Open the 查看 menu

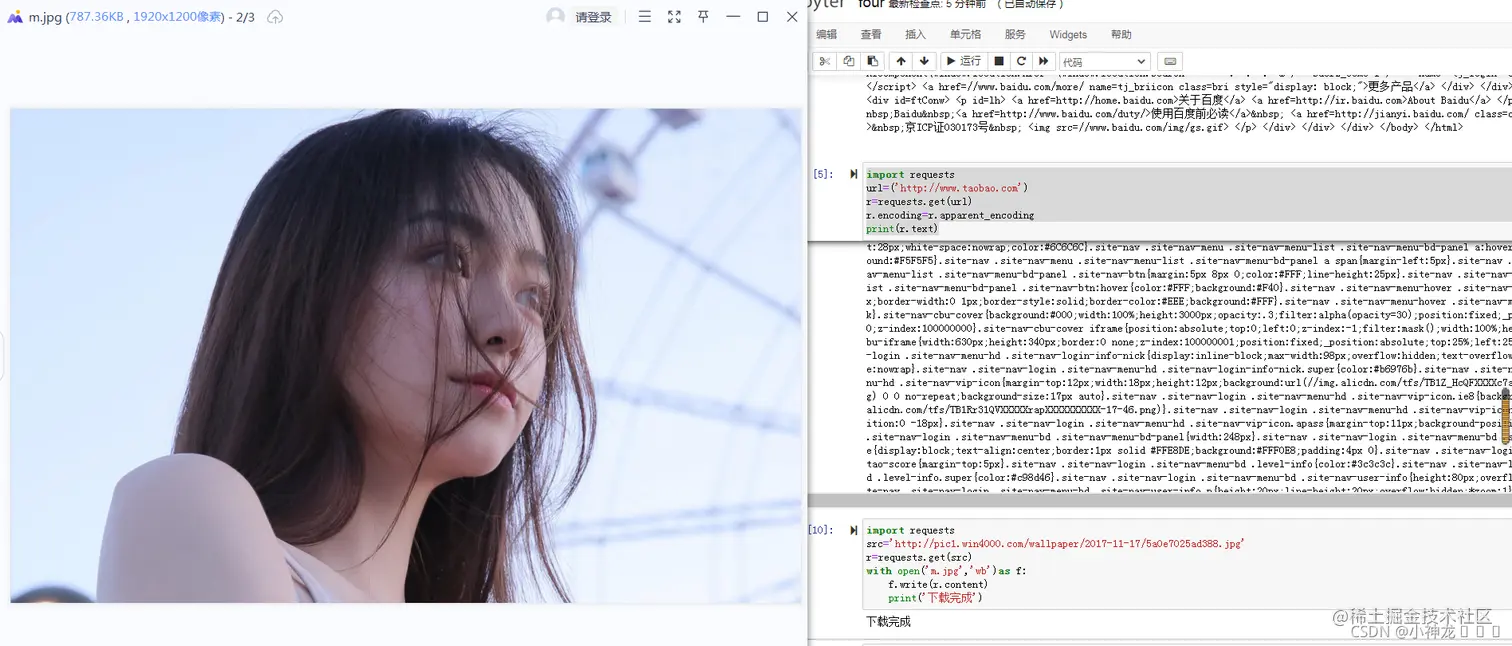pos(871,34)
